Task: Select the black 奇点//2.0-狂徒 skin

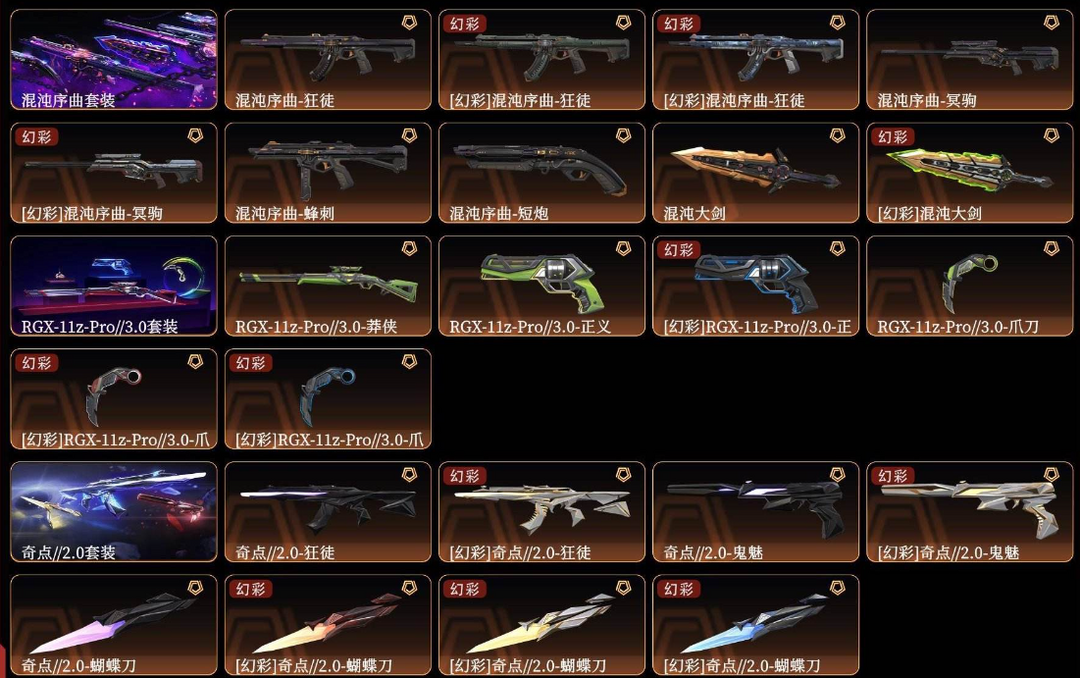Action: pos(328,512)
